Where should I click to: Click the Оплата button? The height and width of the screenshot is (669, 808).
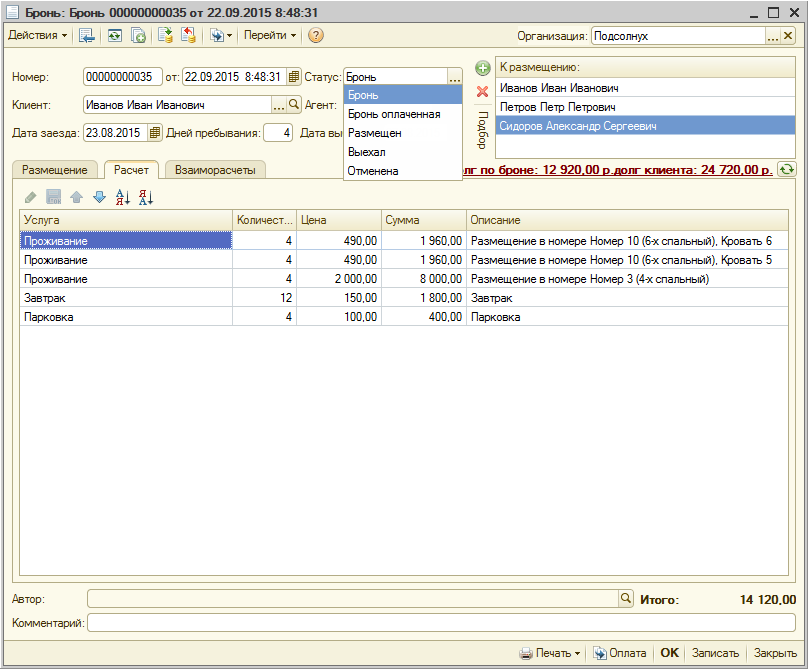[x=620, y=653]
